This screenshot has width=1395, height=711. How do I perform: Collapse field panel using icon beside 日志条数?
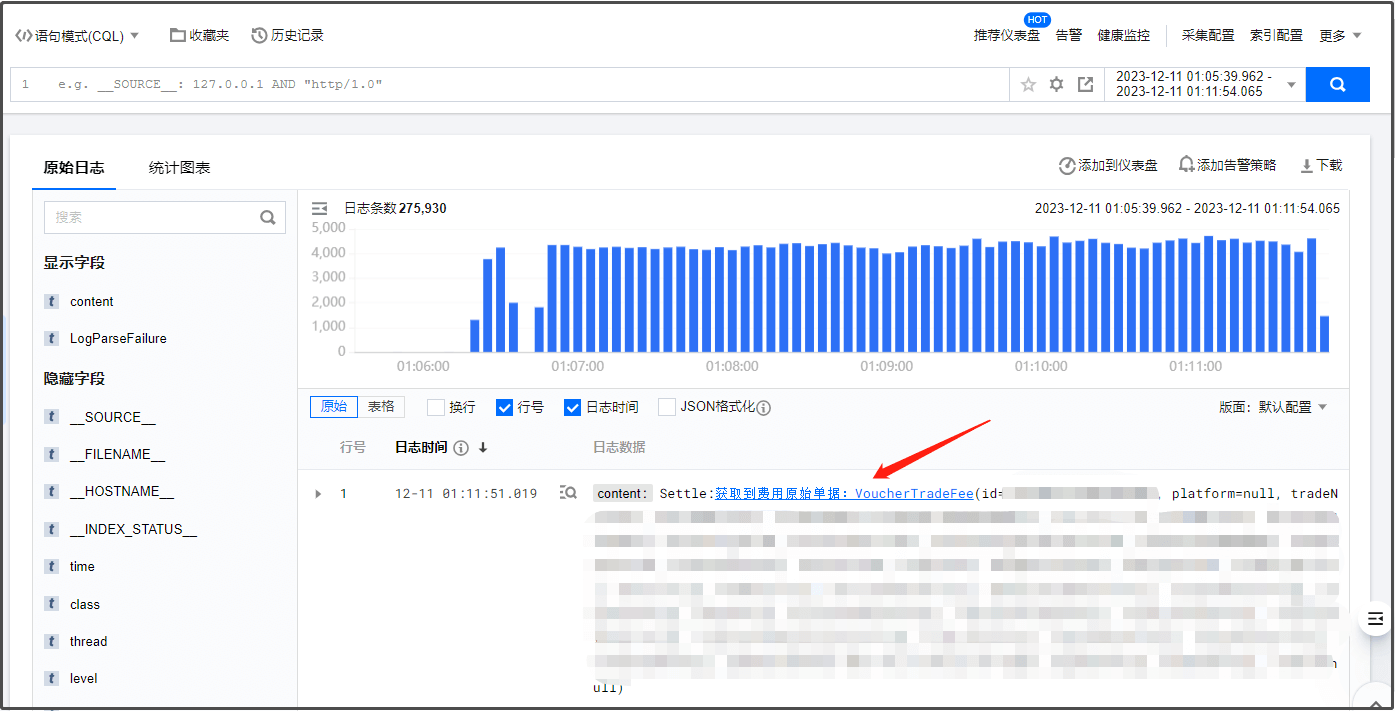[x=320, y=208]
